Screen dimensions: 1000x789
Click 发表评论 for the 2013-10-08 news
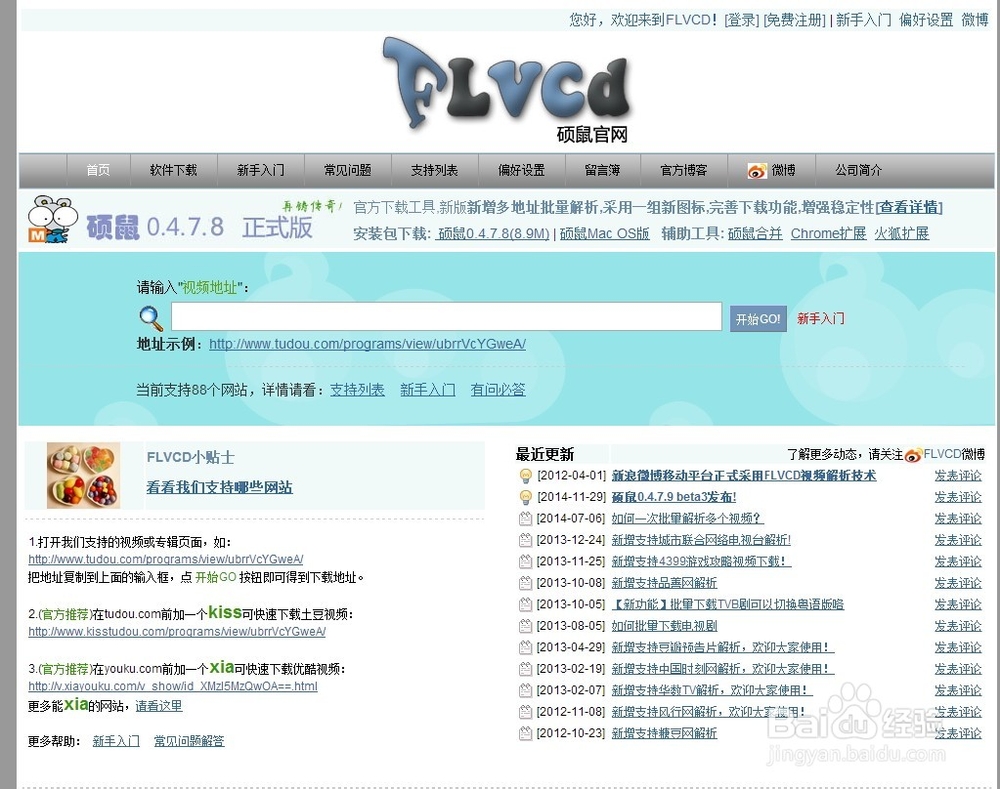[958, 583]
